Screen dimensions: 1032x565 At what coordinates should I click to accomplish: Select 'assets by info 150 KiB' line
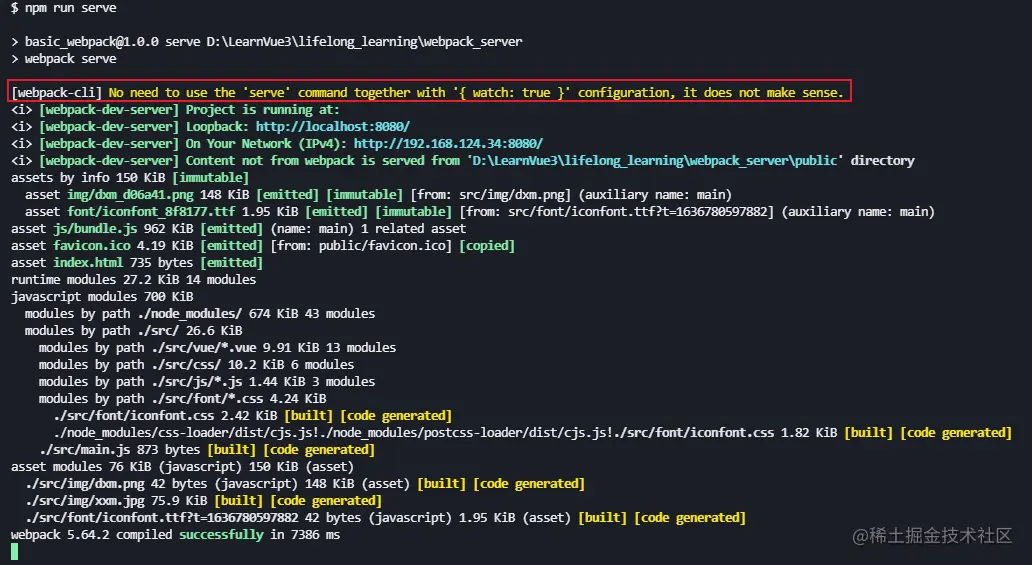tap(130, 178)
